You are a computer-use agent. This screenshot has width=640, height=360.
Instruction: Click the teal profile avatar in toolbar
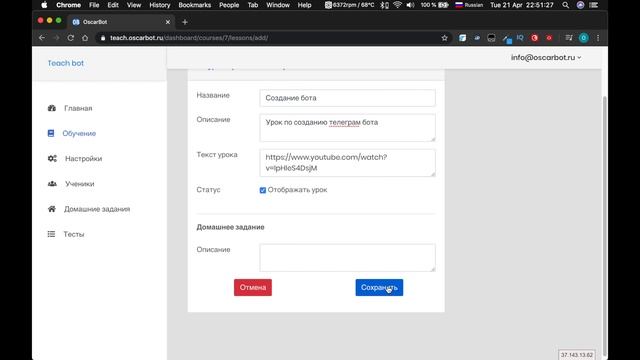[x=584, y=38]
